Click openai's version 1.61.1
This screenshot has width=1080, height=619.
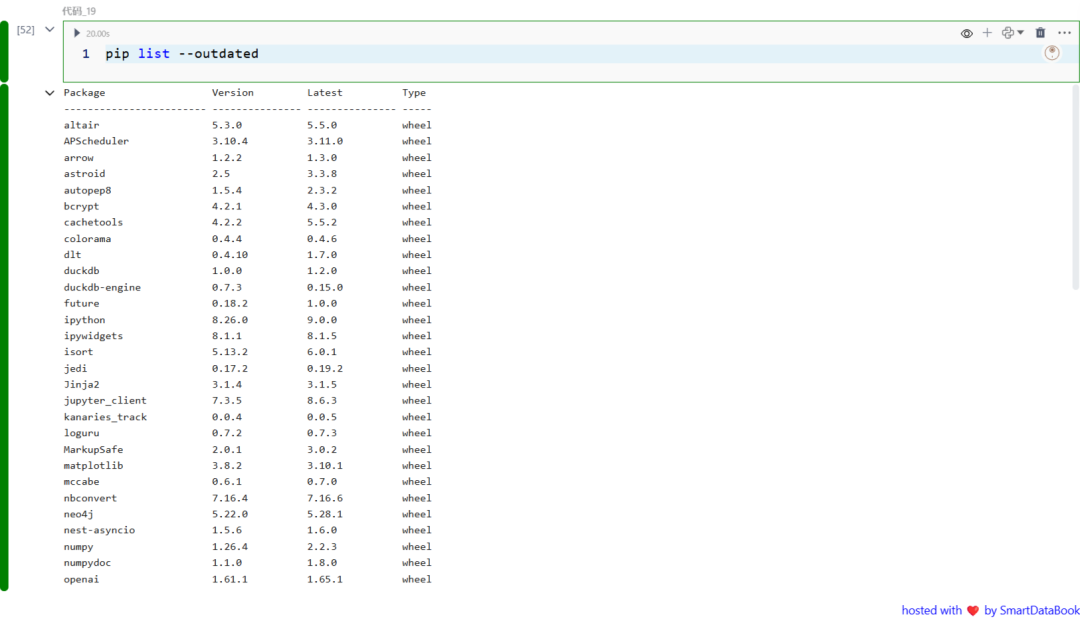point(229,579)
